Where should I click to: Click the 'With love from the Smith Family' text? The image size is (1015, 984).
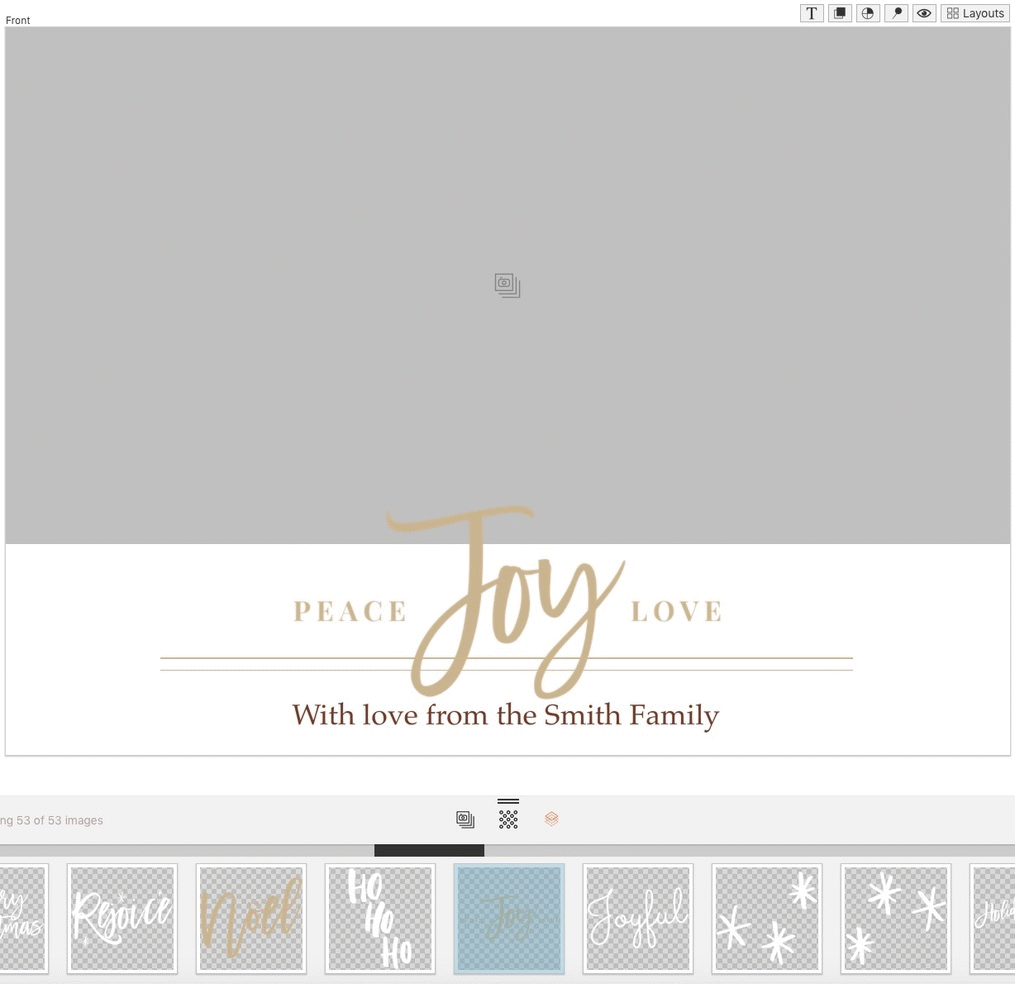point(506,716)
